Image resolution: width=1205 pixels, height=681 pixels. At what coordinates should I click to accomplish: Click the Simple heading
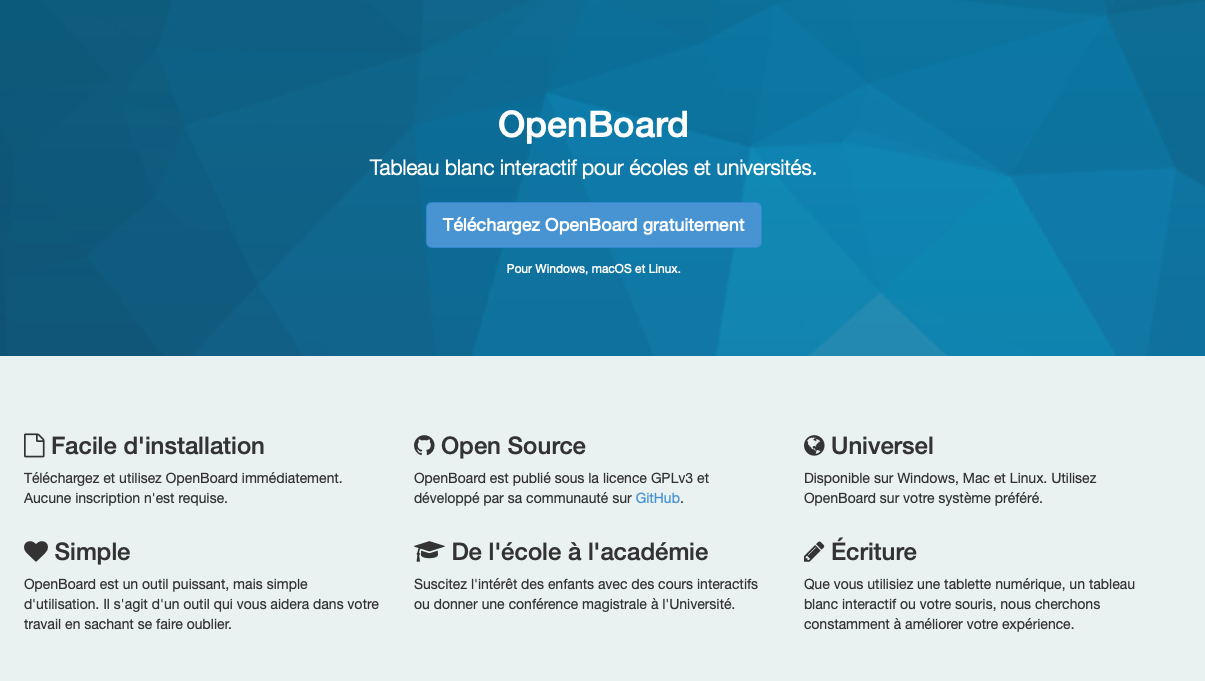92,551
